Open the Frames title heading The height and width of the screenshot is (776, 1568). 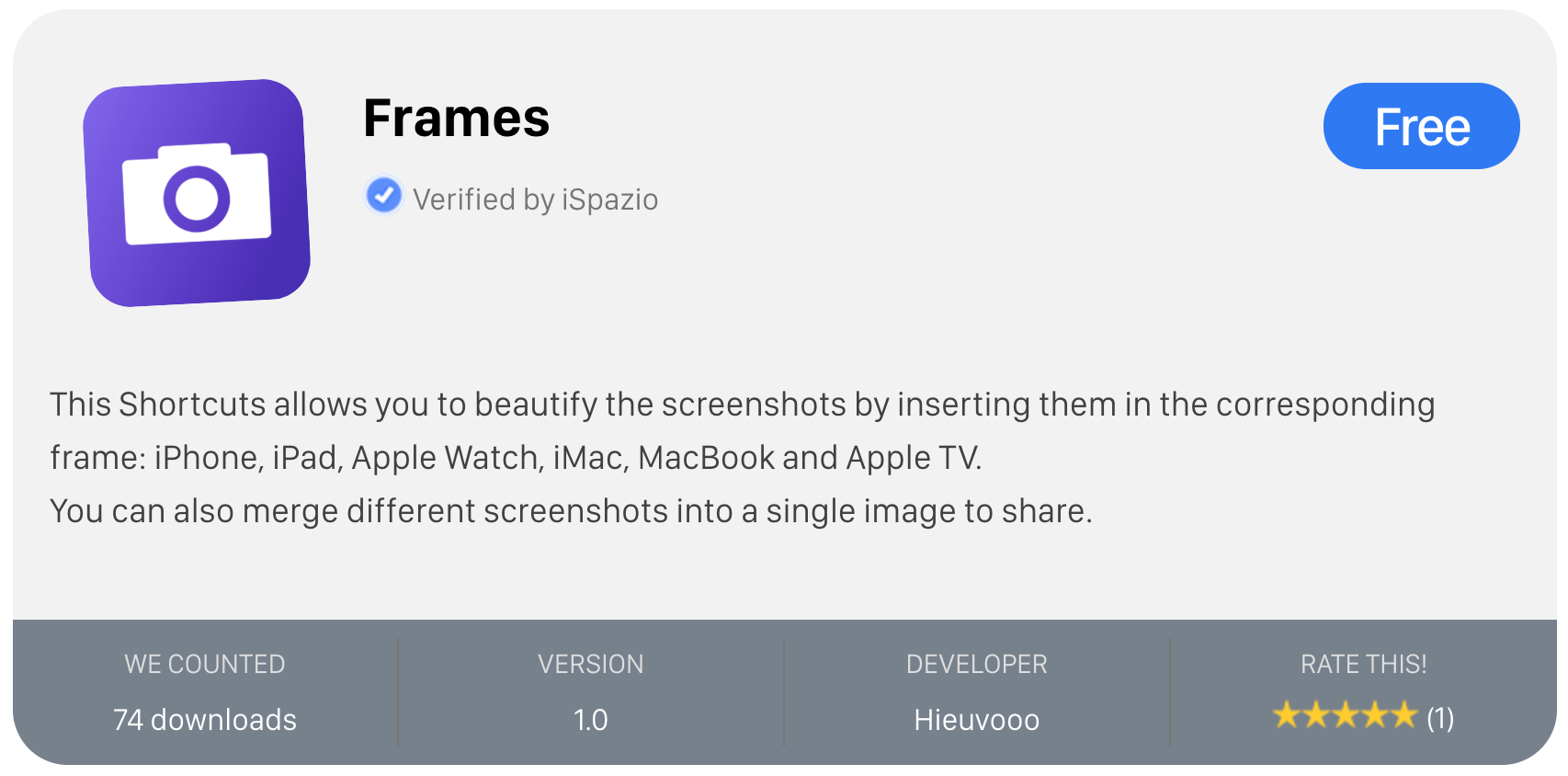click(x=456, y=119)
